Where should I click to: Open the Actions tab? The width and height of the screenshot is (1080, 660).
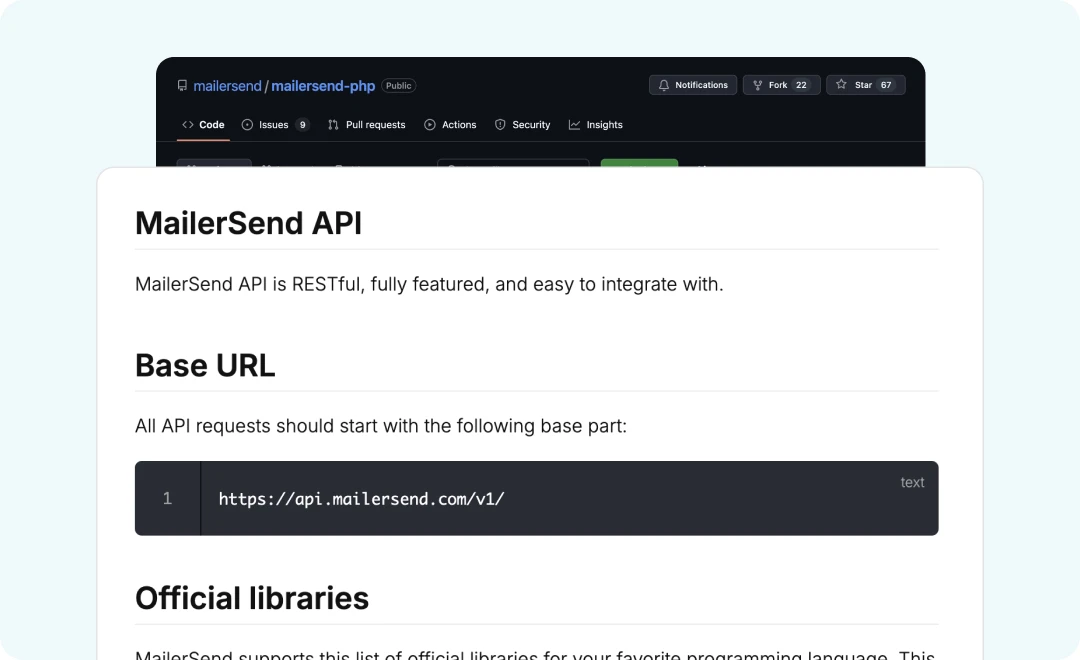(450, 125)
